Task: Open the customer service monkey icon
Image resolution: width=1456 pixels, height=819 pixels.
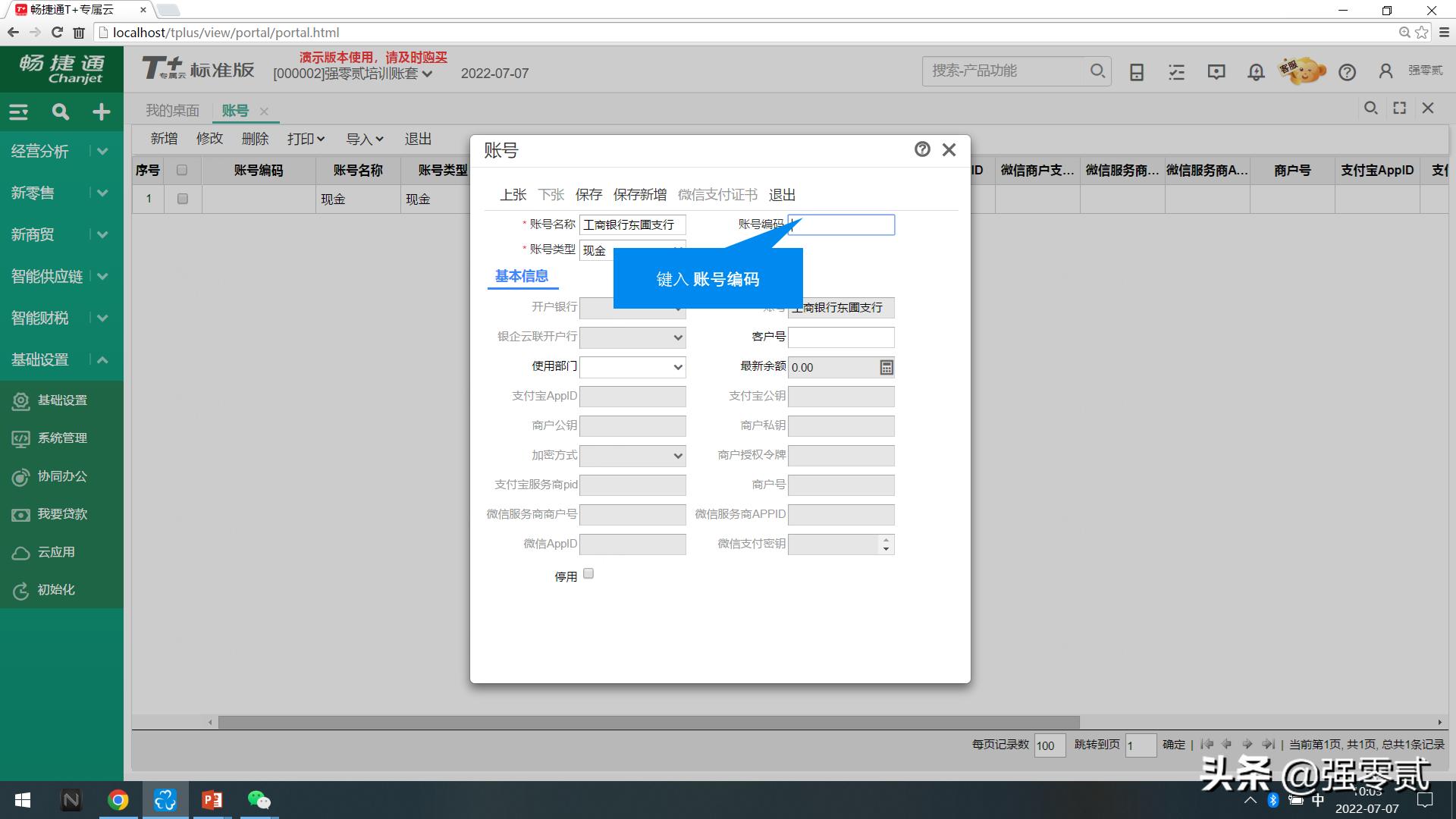Action: [x=1301, y=71]
